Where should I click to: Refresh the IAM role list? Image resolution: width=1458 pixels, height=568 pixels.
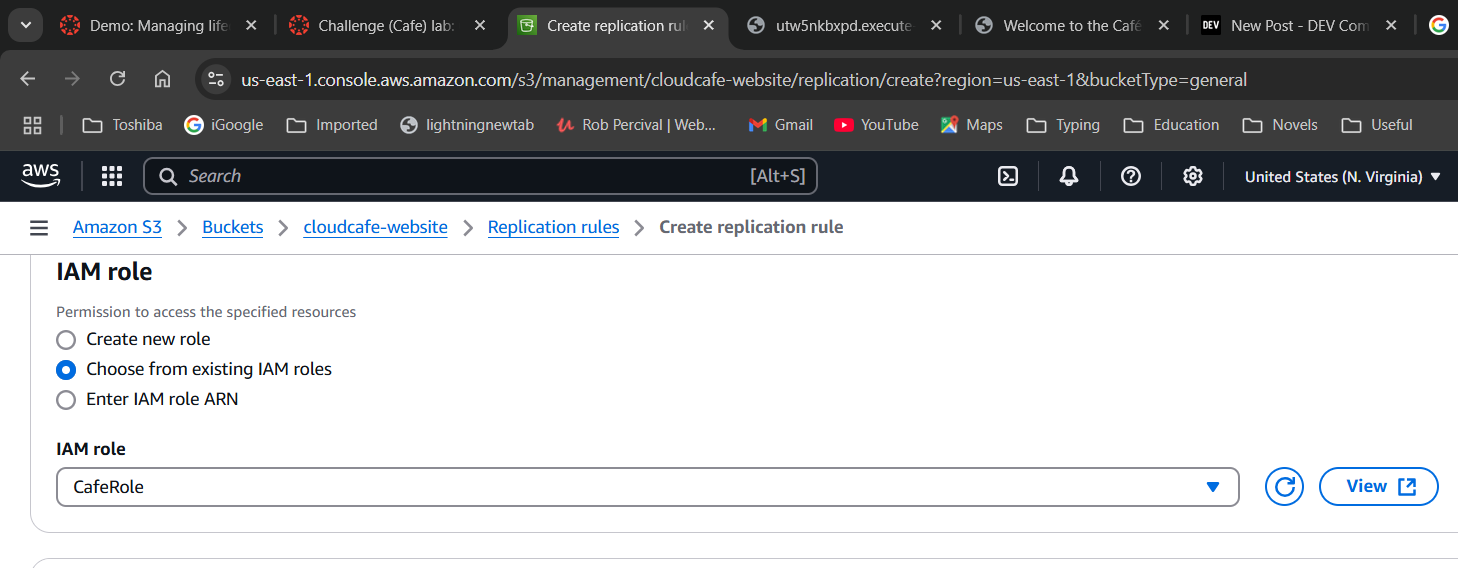tap(1284, 487)
